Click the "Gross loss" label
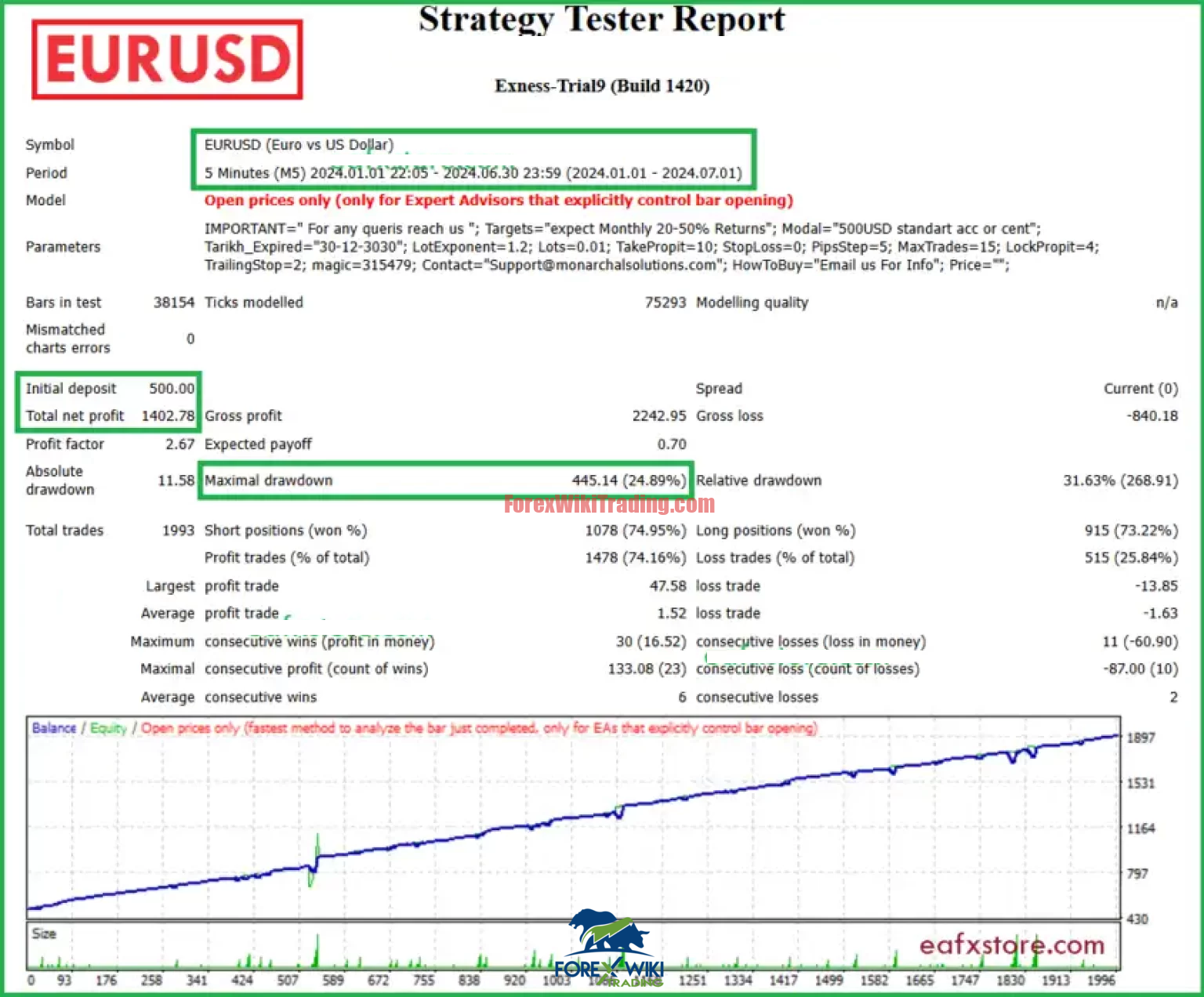This screenshot has width=1204, height=997. [729, 416]
